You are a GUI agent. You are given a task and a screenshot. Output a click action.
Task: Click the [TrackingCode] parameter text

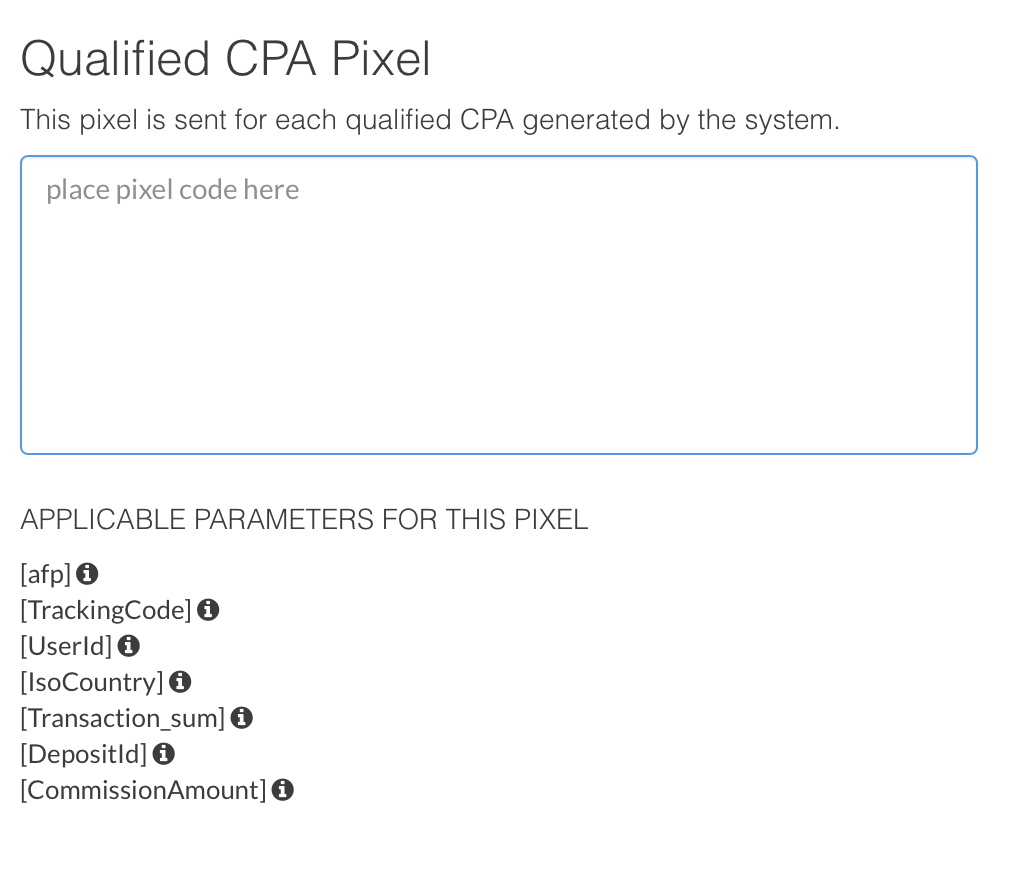point(106,610)
